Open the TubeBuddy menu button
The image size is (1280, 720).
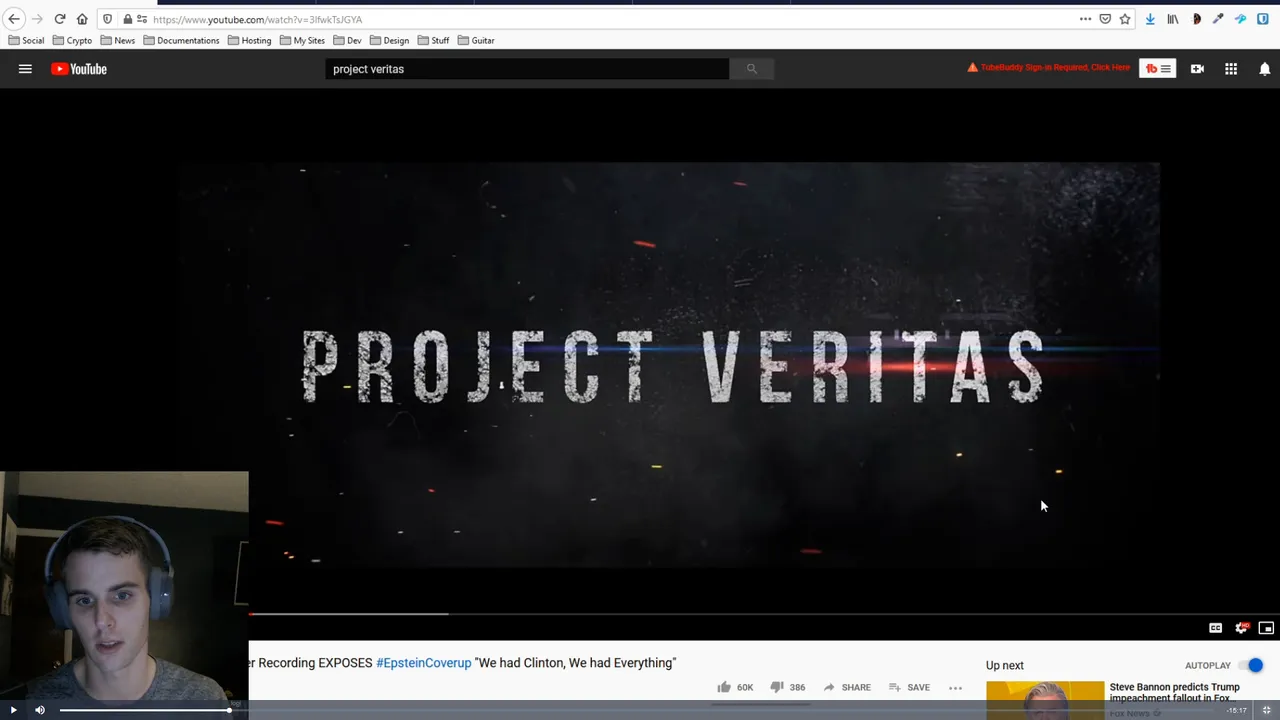pyautogui.click(x=1157, y=69)
